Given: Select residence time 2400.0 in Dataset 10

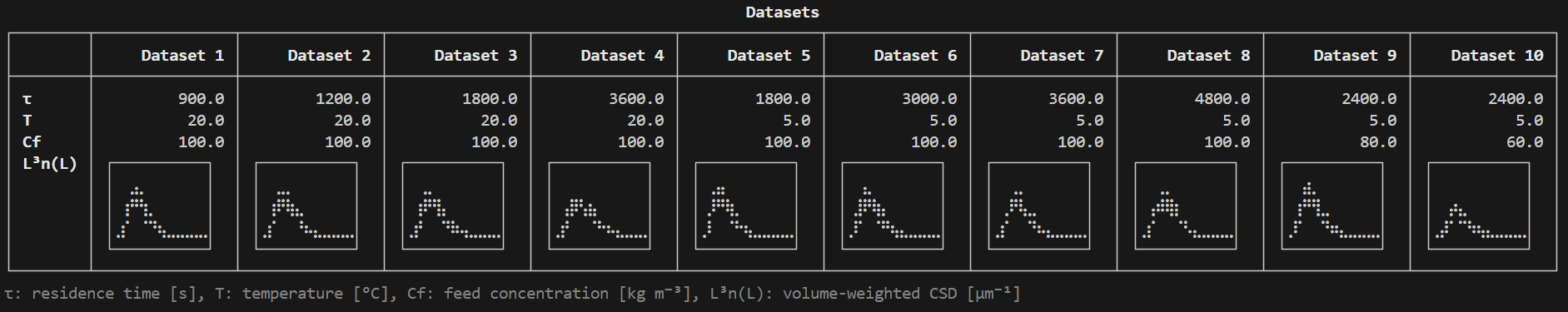Looking at the screenshot, I should (x=1516, y=99).
